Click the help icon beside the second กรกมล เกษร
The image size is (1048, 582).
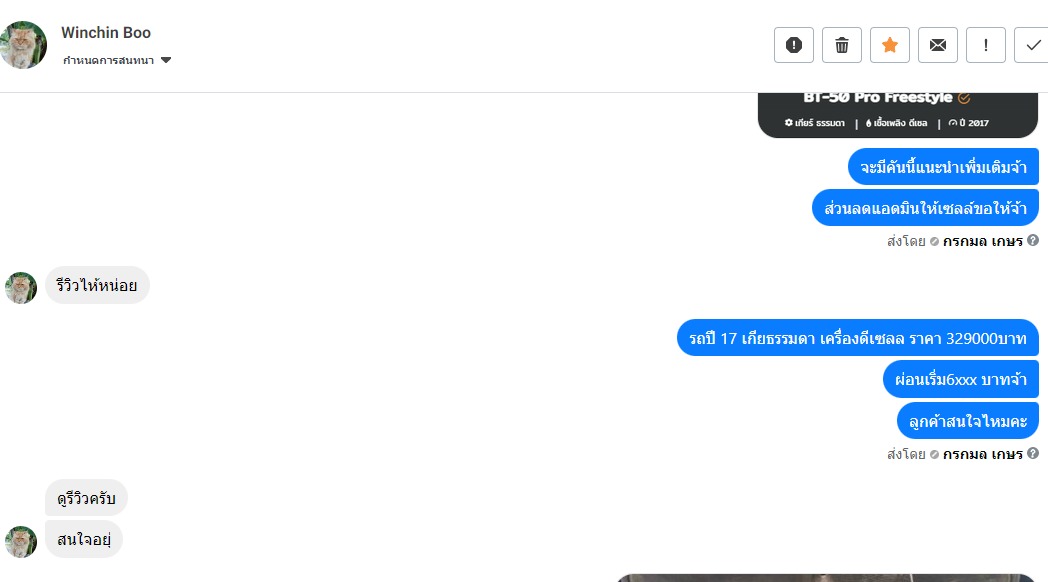[x=1033, y=453]
